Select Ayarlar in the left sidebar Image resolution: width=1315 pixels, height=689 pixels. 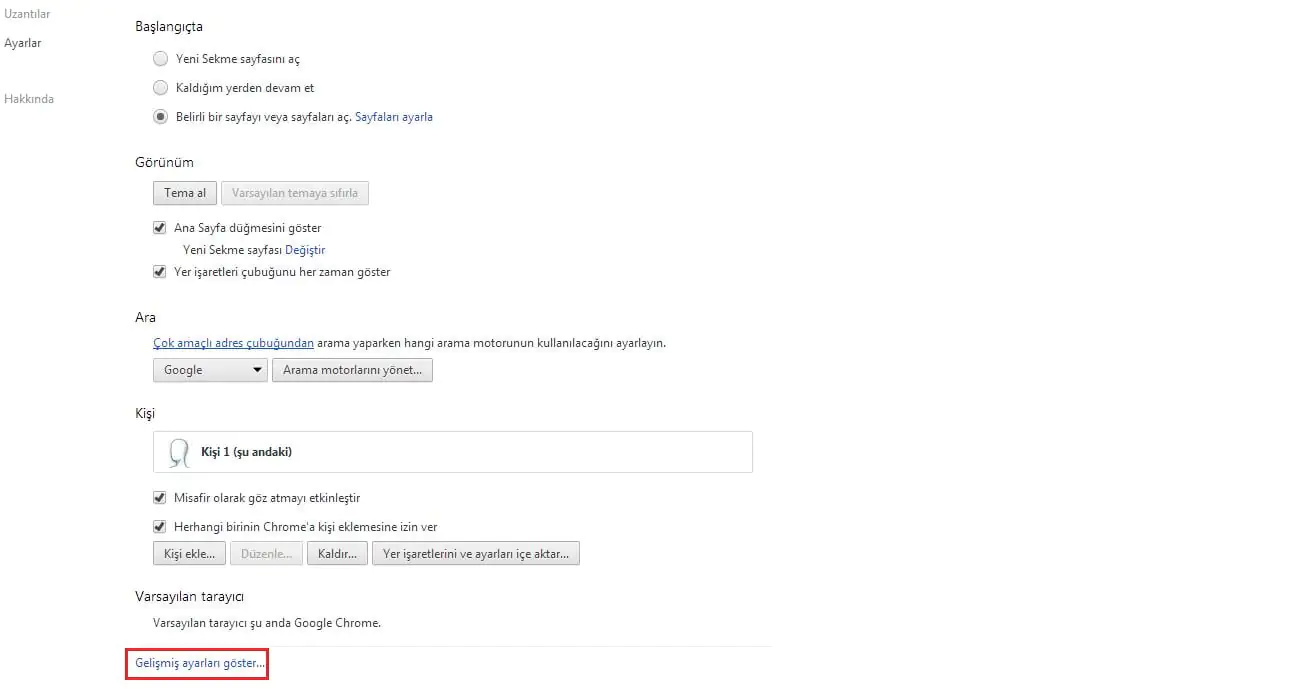click(x=23, y=43)
